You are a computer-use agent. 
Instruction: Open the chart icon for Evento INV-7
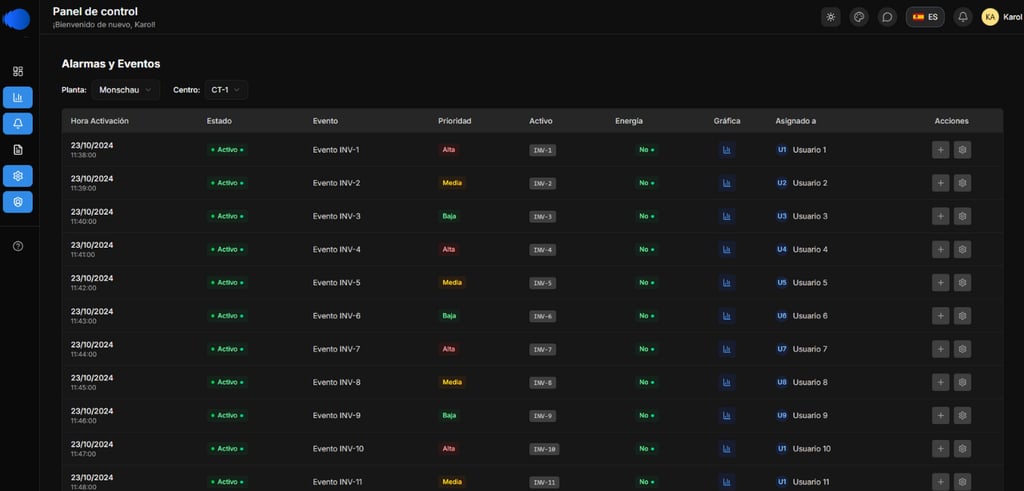726,349
